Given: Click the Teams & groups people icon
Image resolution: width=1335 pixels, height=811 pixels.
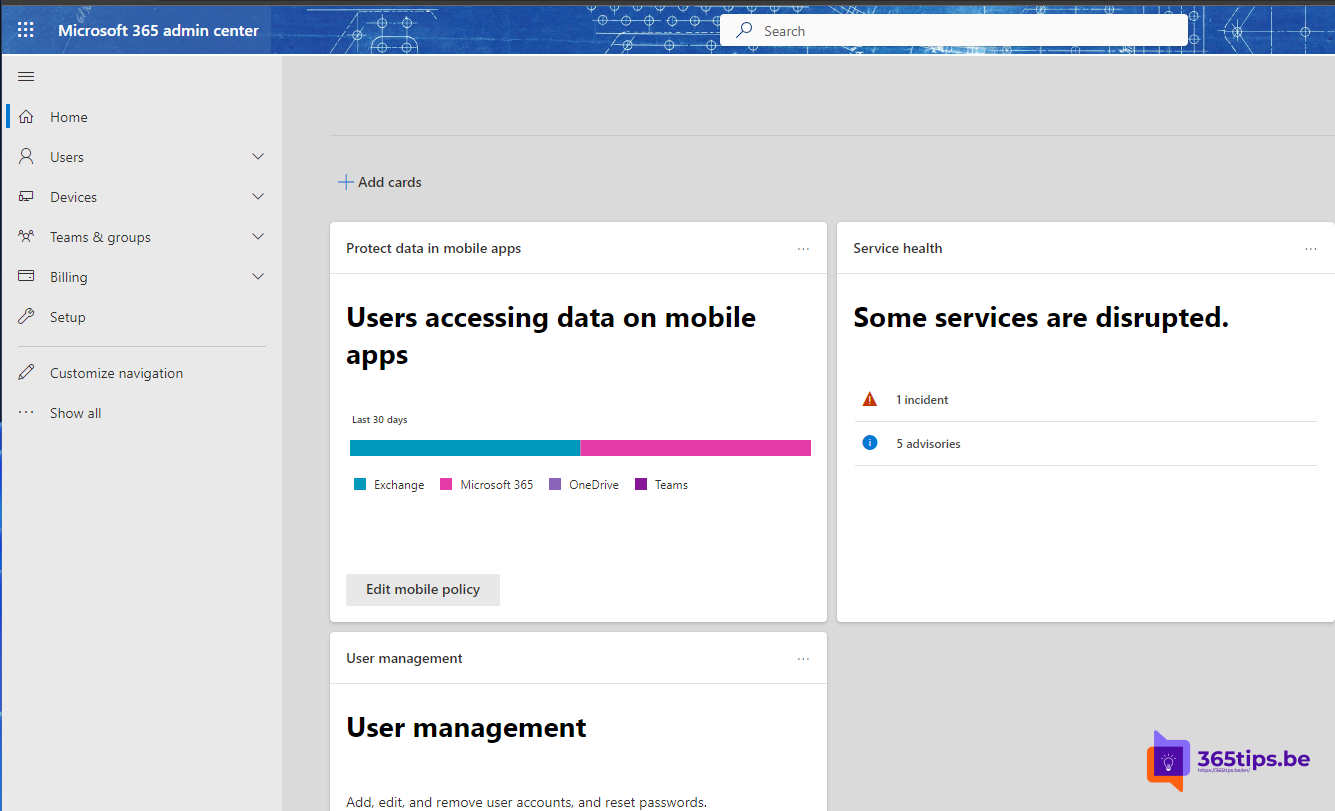Looking at the screenshot, I should [26, 237].
